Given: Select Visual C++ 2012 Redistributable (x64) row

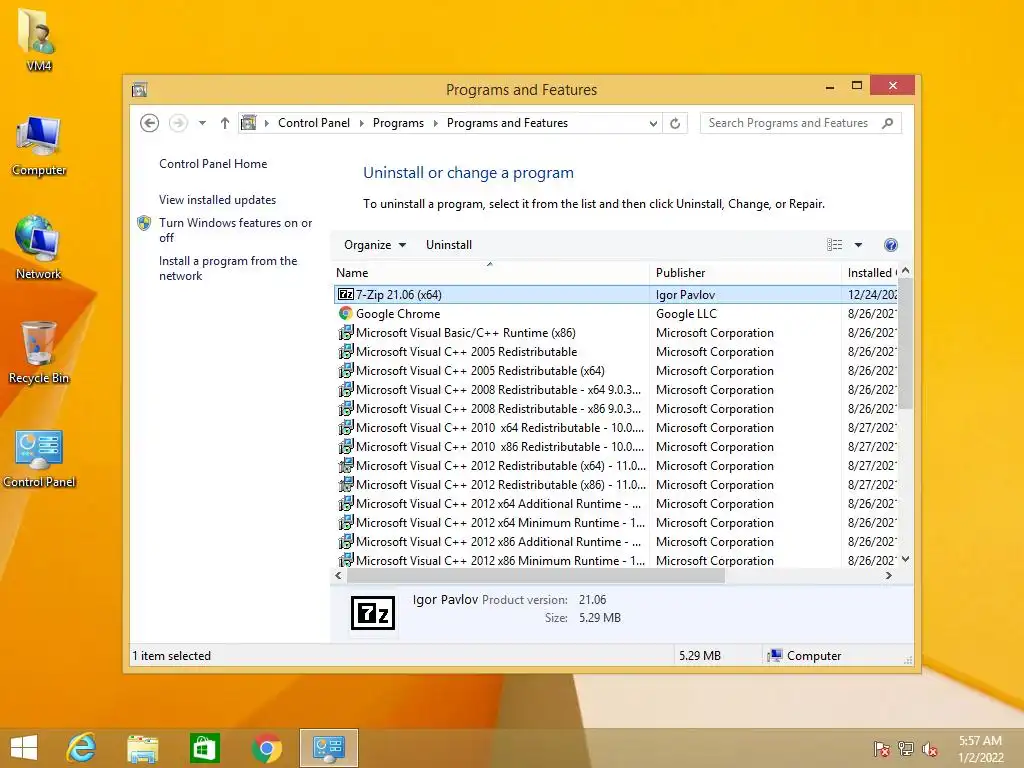Looking at the screenshot, I should point(615,466).
